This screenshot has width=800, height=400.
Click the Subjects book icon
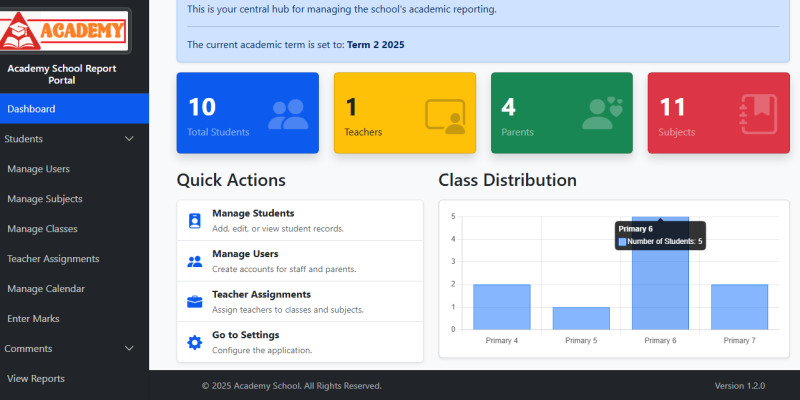759,114
